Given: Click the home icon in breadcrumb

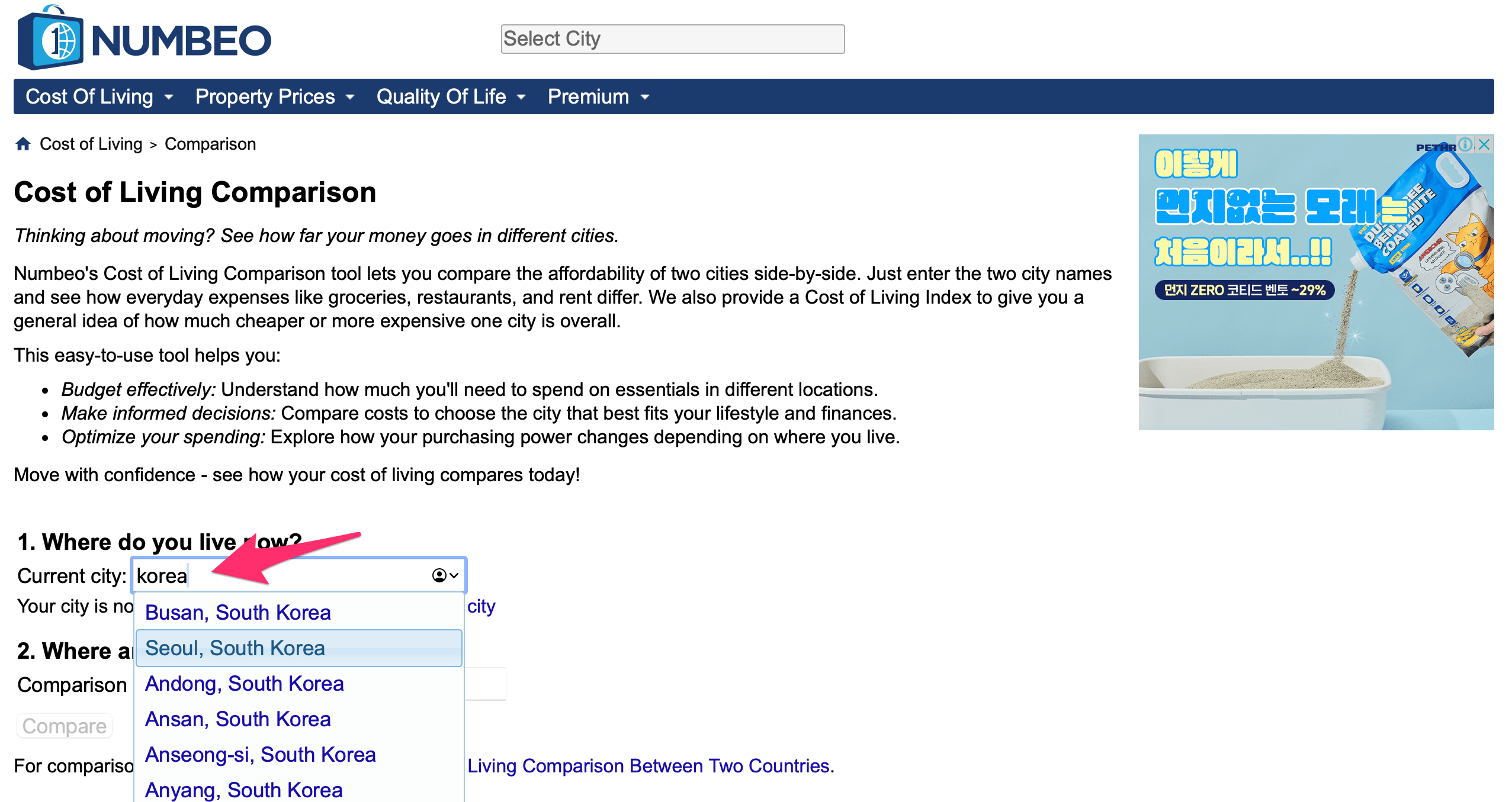Looking at the screenshot, I should coord(23,144).
